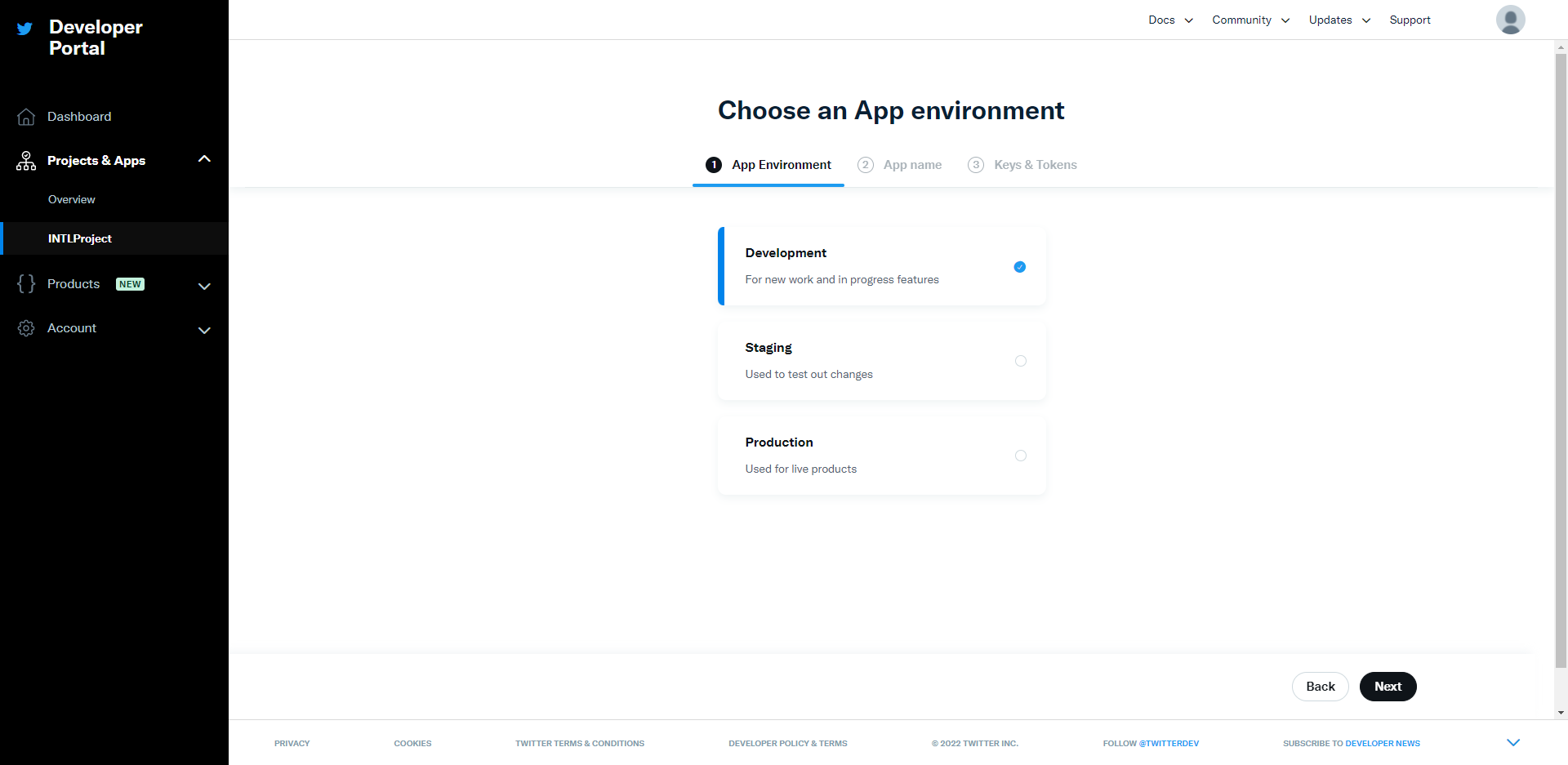Click the Twitter bird logo

[24, 29]
